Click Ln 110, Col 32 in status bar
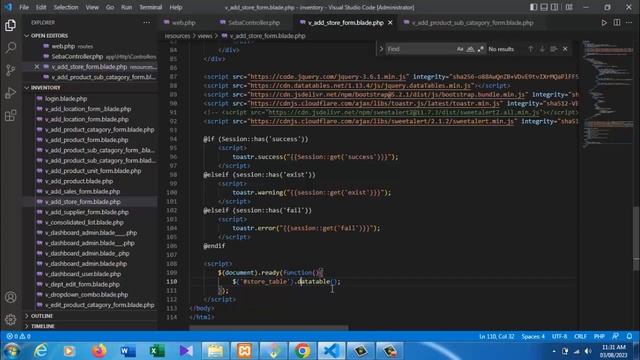Image resolution: width=640 pixels, height=360 pixels. click(x=496, y=337)
